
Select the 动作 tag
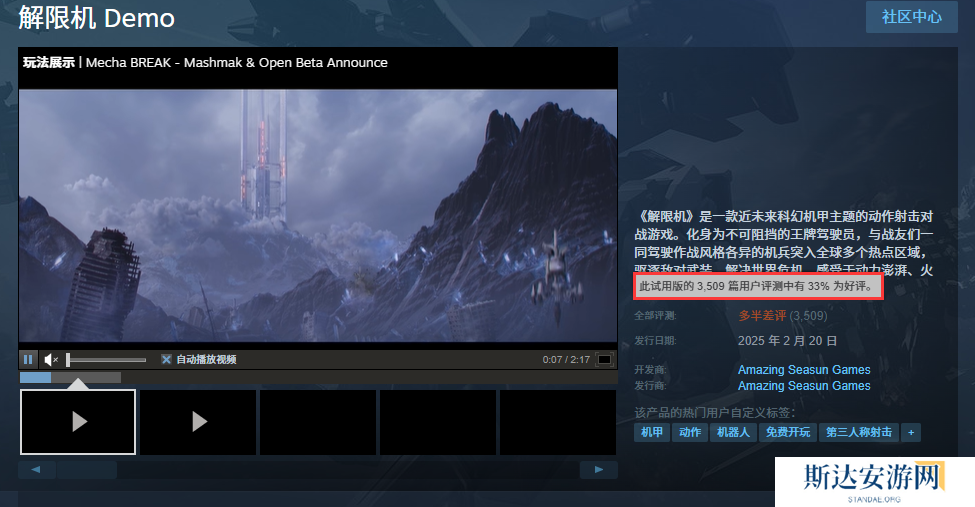(690, 432)
